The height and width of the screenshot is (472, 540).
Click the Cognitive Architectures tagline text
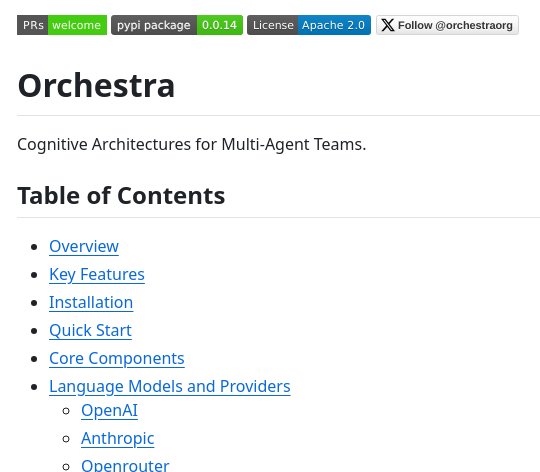coord(192,144)
